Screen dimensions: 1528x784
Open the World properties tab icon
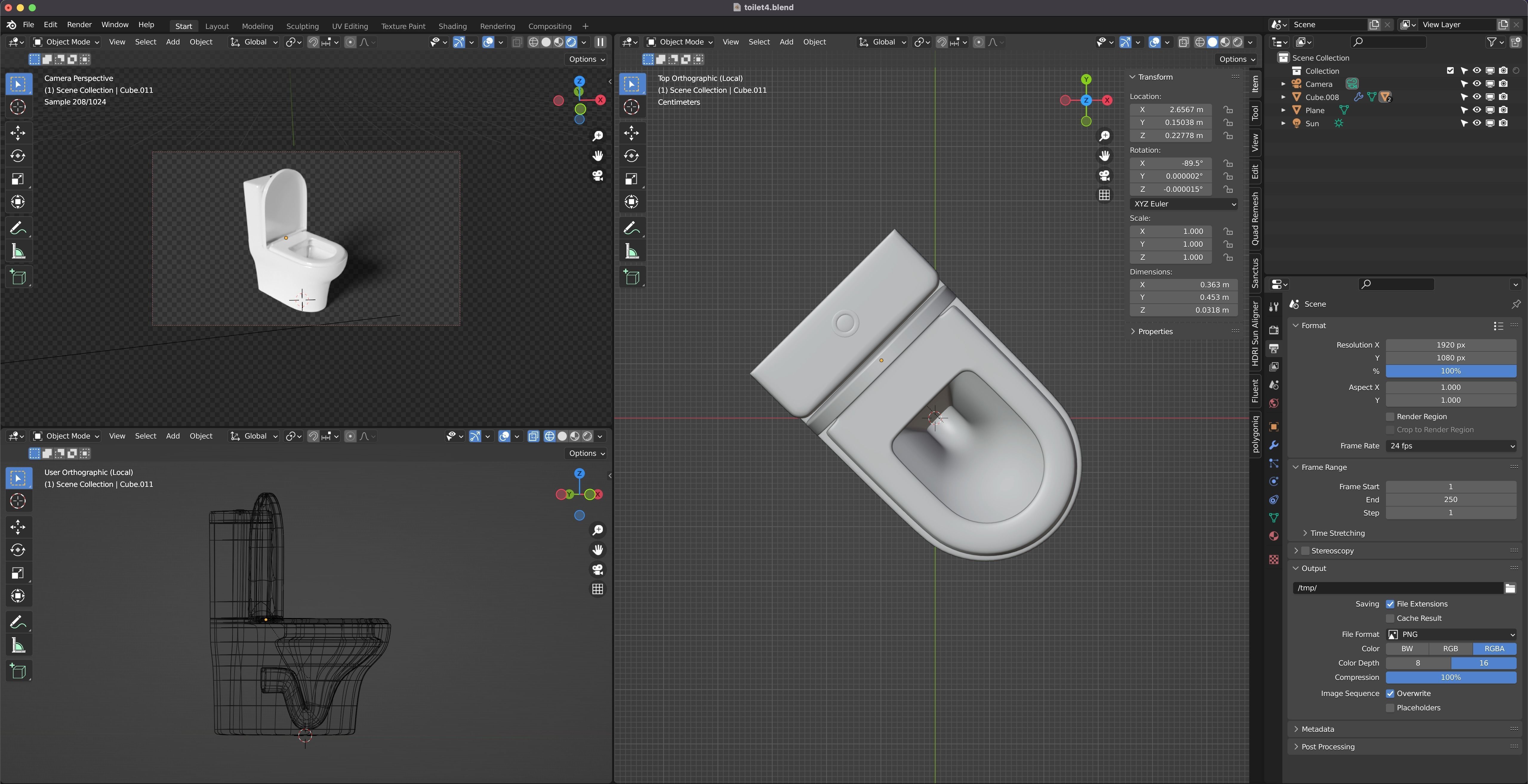[x=1273, y=403]
